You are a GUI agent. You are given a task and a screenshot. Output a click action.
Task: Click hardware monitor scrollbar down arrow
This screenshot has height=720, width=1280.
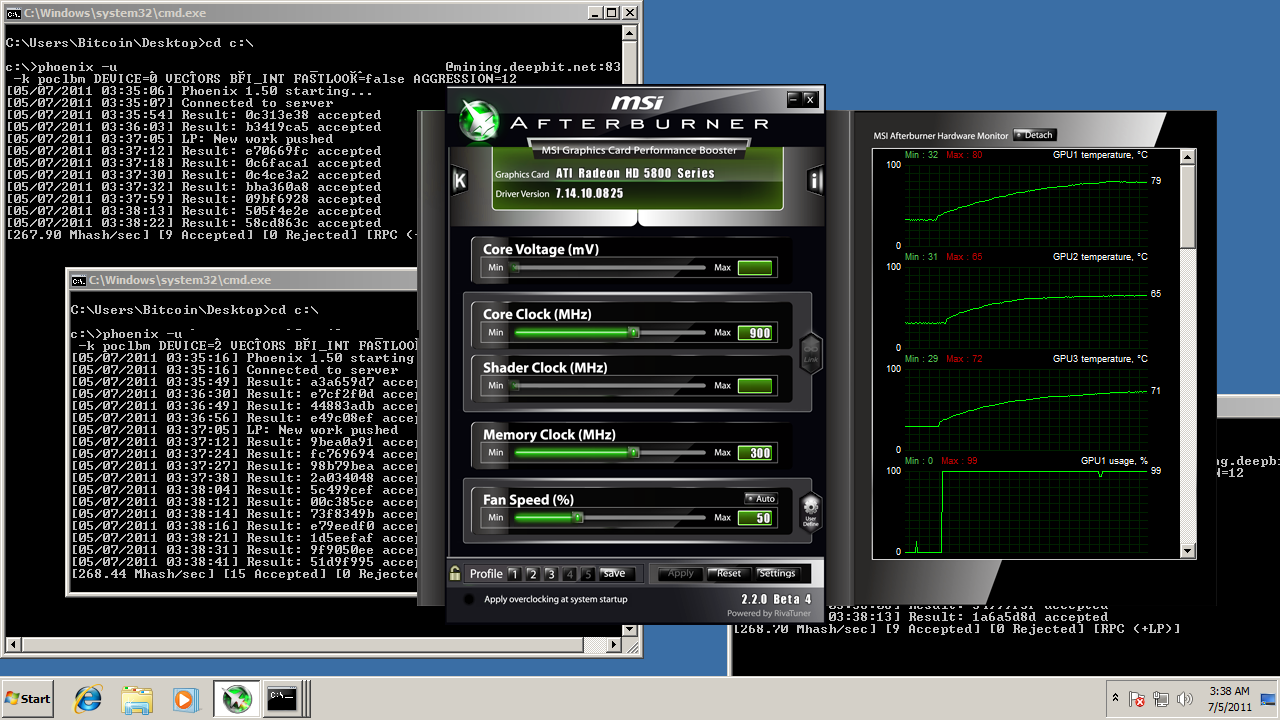pyautogui.click(x=1188, y=550)
